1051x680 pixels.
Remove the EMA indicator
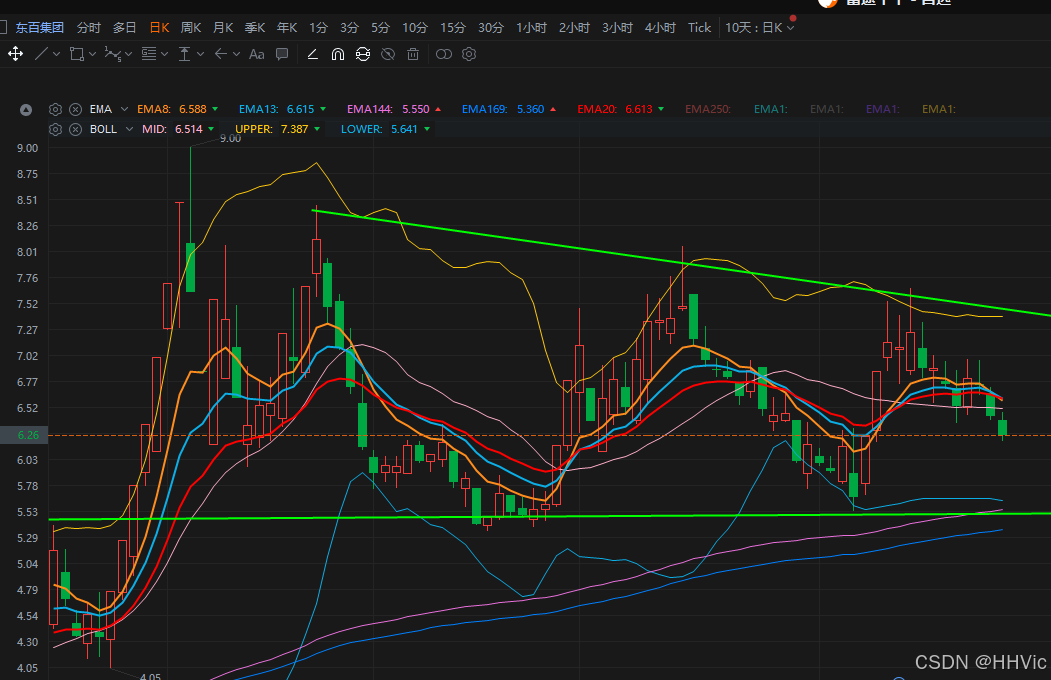click(x=76, y=109)
